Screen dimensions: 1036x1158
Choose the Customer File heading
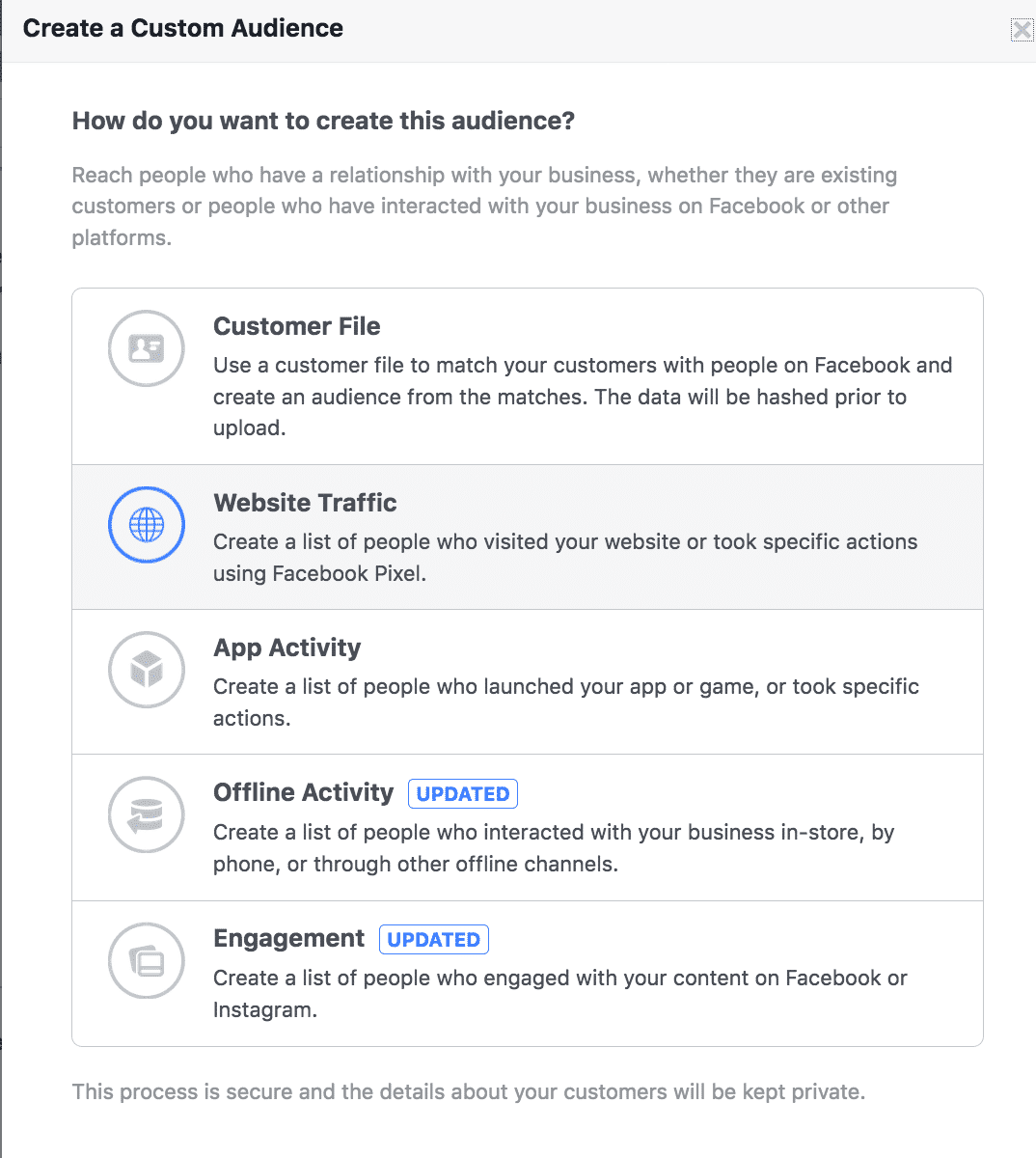[x=297, y=326]
